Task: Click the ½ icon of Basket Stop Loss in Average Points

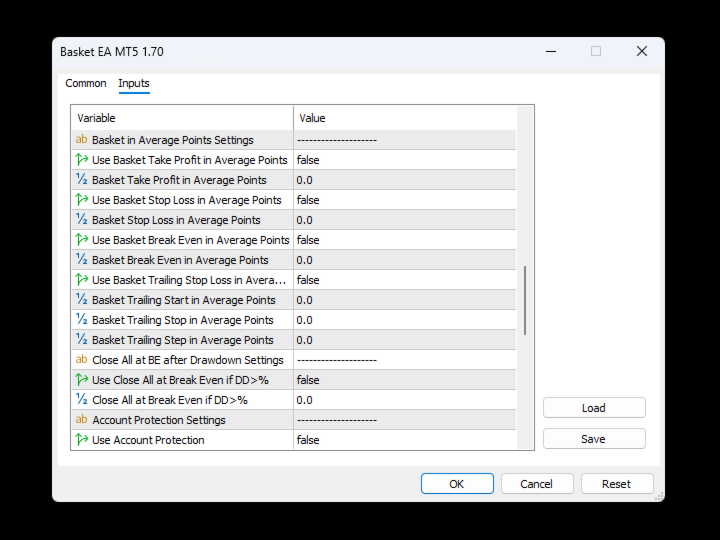Action: coord(81,219)
